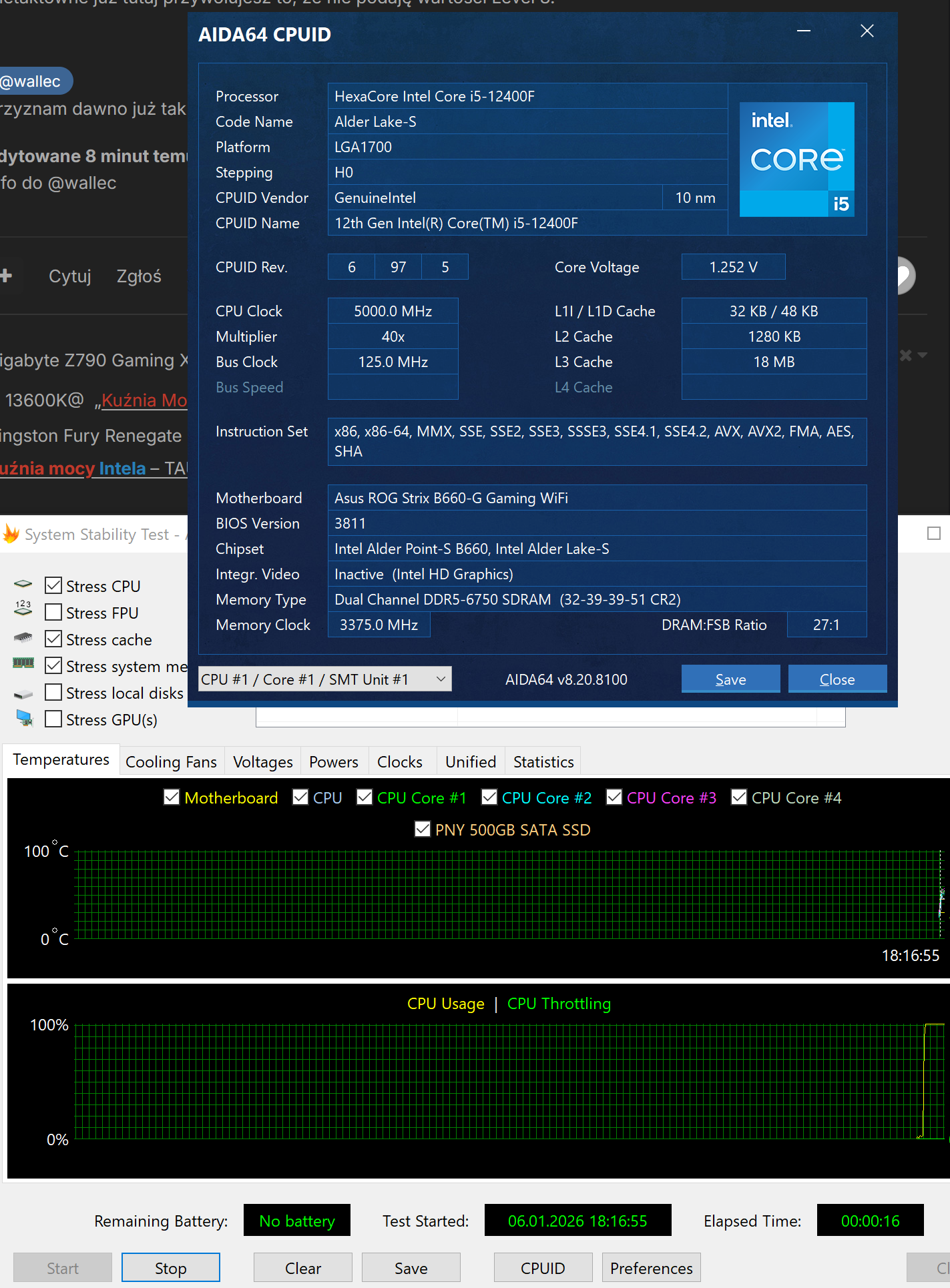Click the Test Started value 06.01.2026 18:16:55

577,1221
